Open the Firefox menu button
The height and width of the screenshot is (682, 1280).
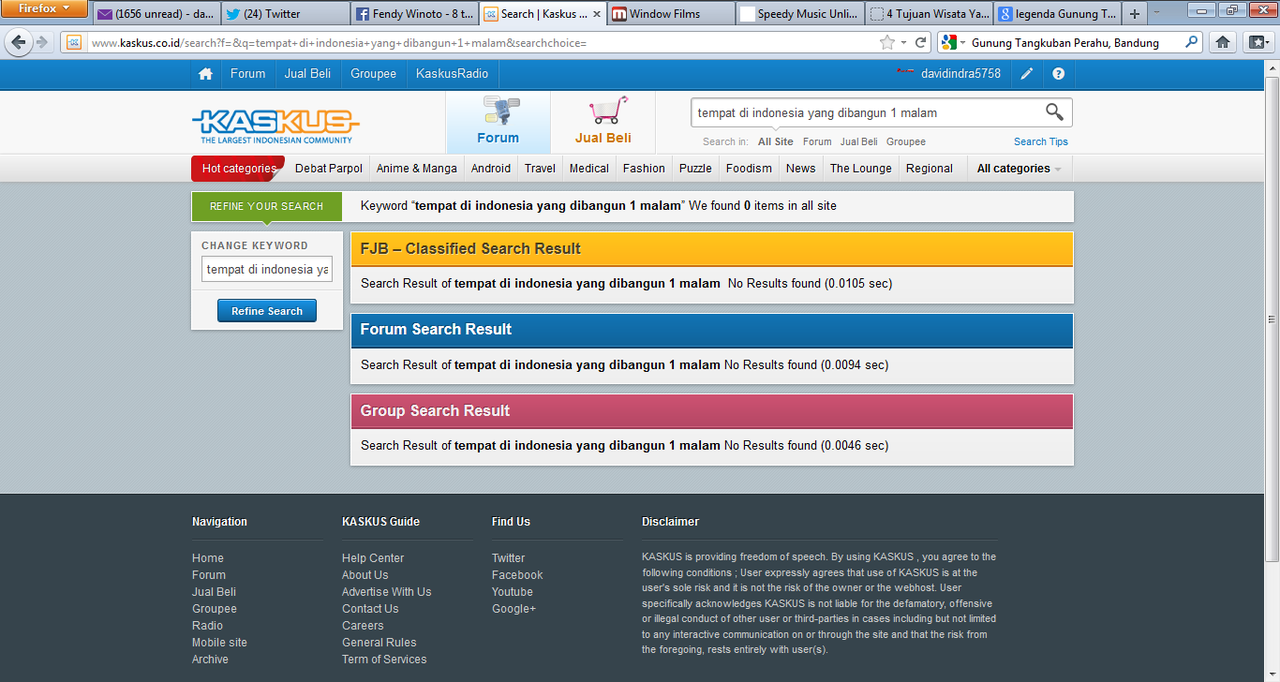[45, 9]
